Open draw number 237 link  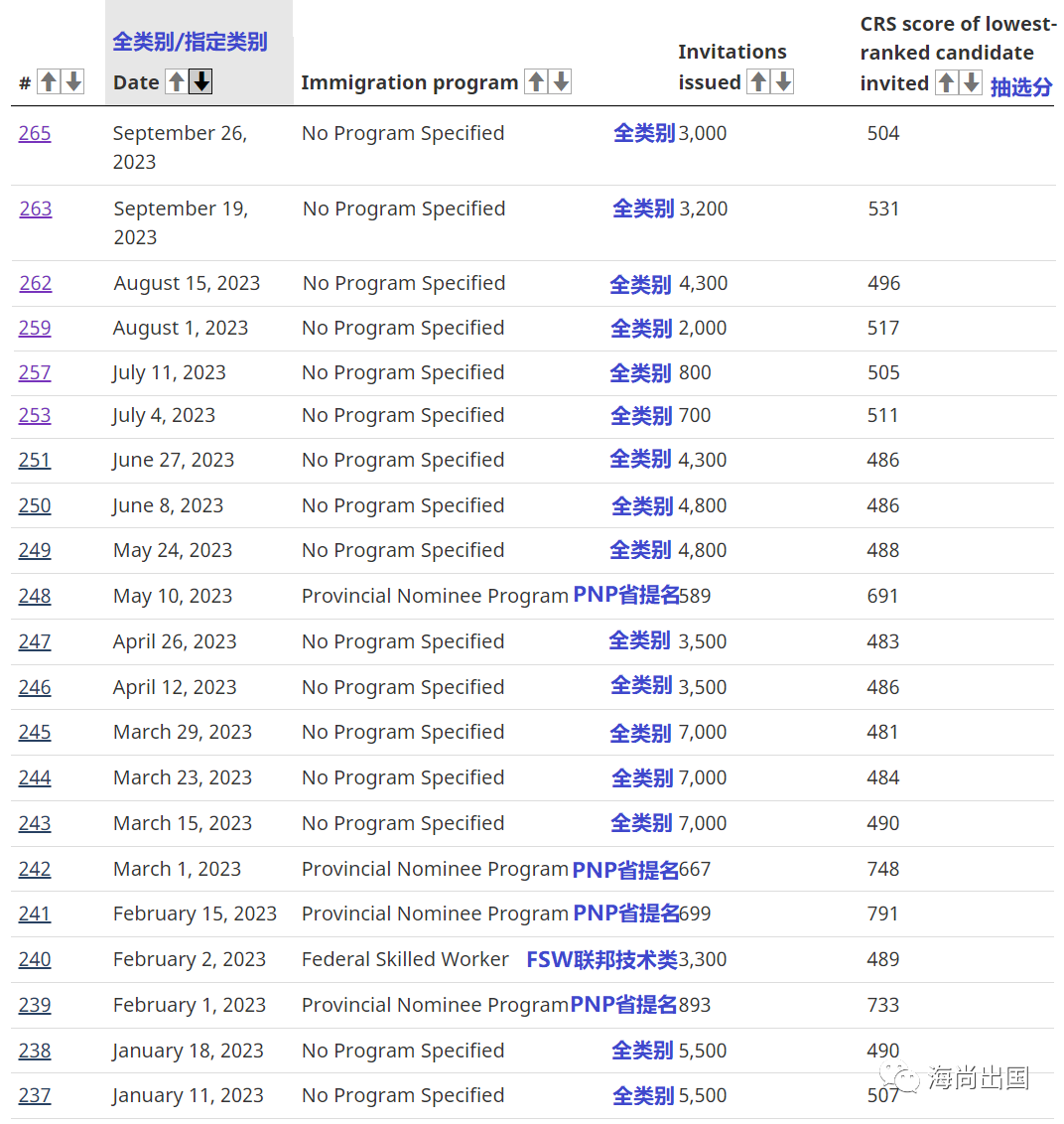click(x=35, y=1095)
